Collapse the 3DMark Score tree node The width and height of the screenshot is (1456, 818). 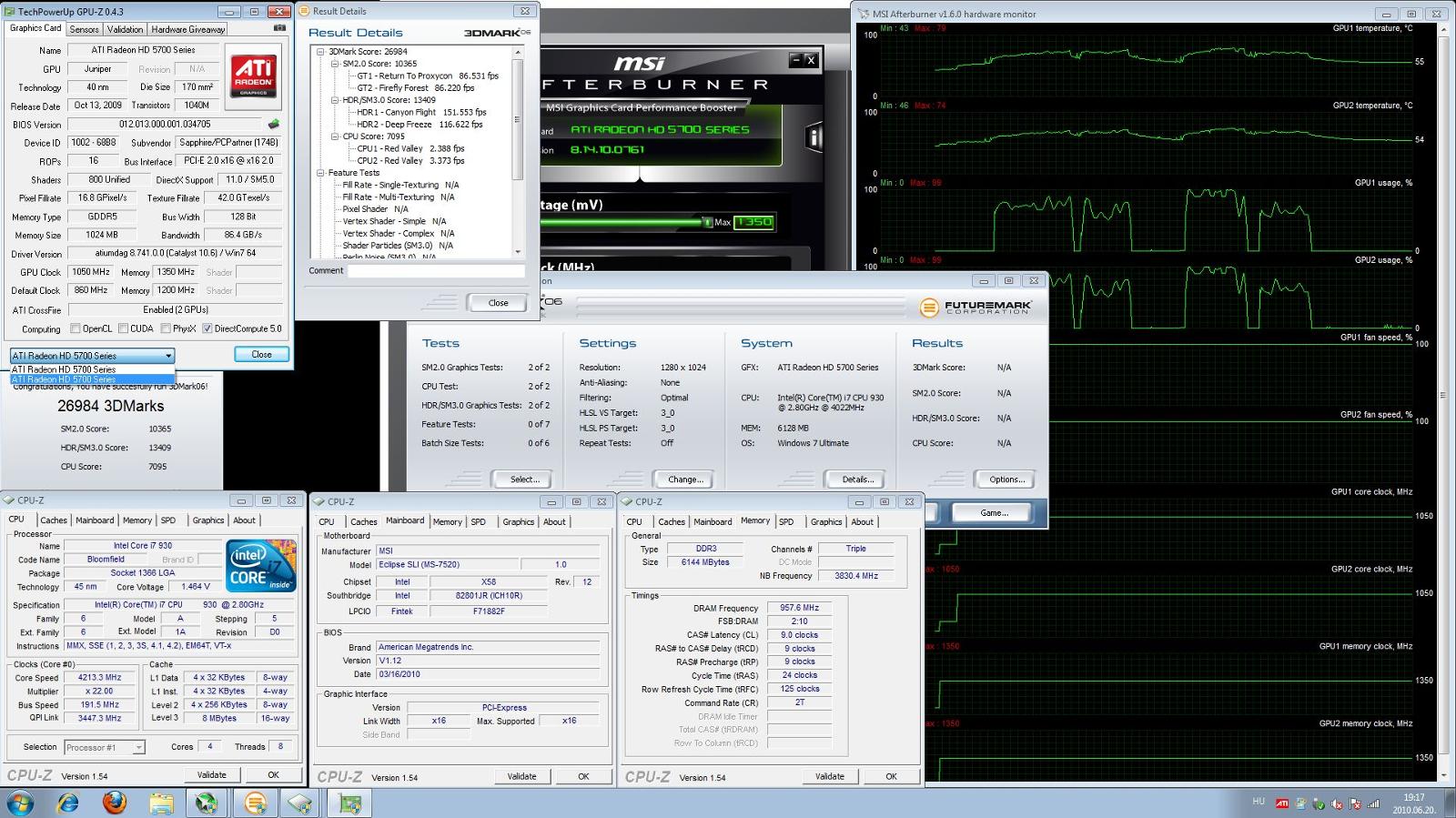coord(320,52)
